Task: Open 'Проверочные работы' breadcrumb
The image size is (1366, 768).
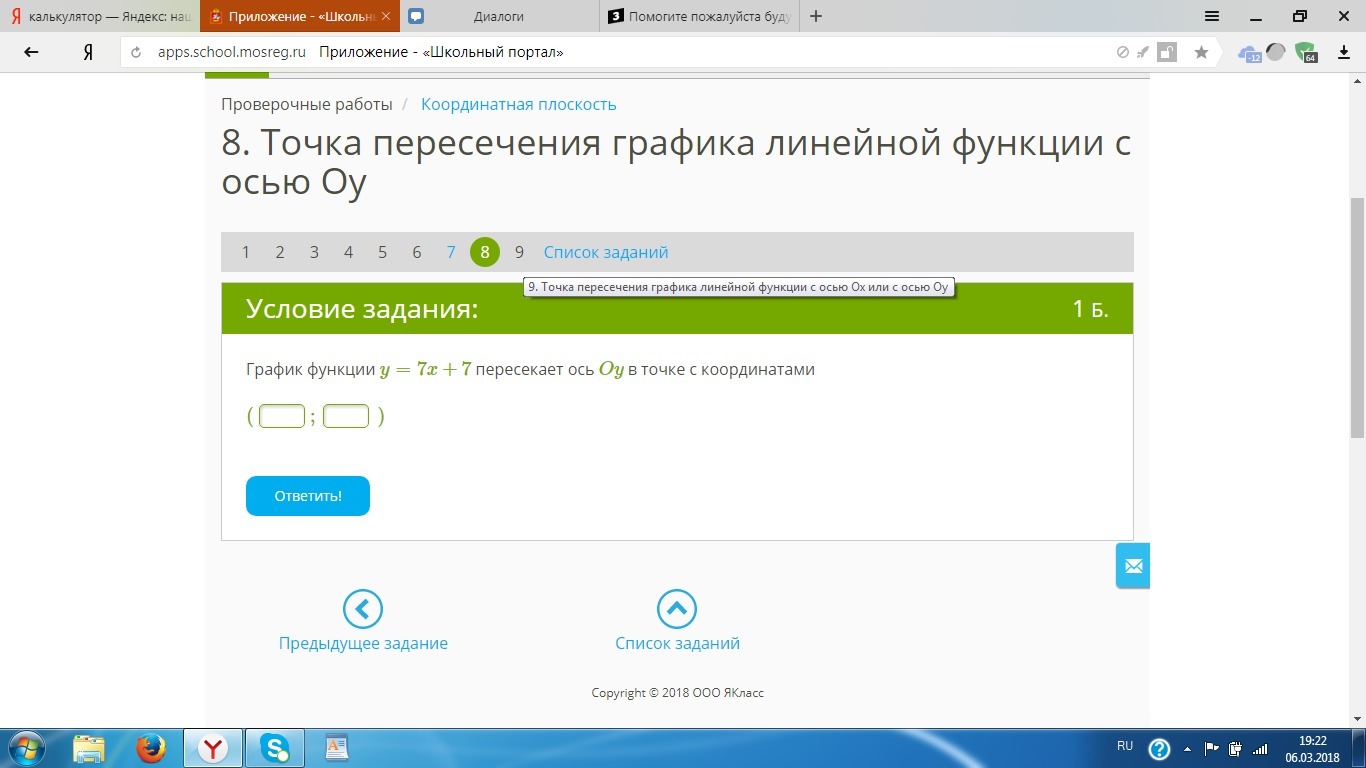Action: click(x=307, y=104)
